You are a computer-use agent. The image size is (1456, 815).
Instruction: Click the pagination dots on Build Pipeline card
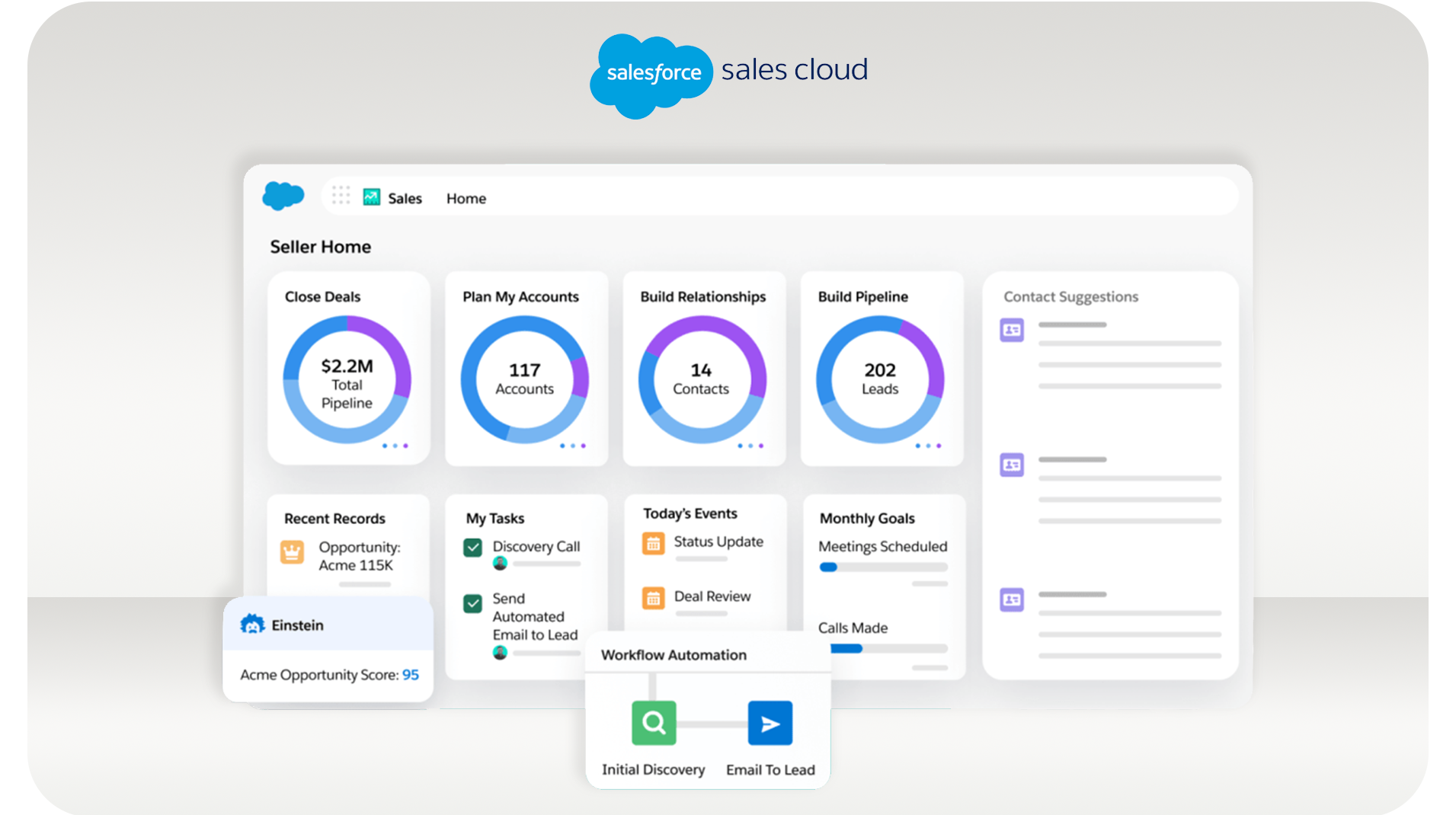[928, 446]
